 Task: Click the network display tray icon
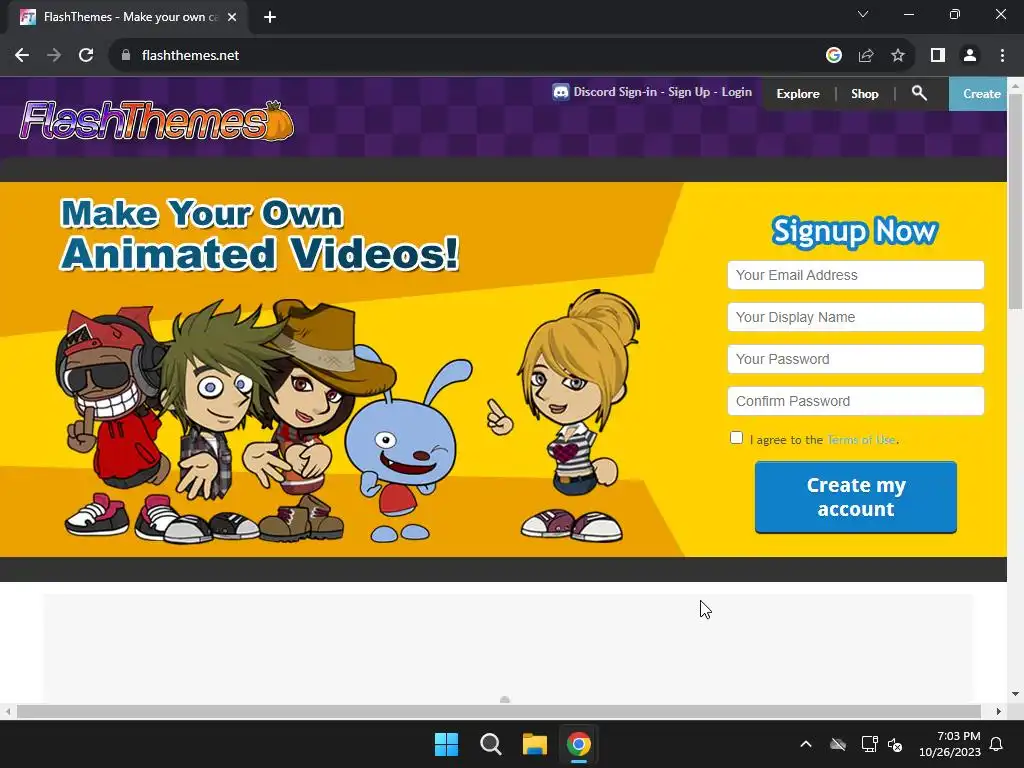click(869, 744)
